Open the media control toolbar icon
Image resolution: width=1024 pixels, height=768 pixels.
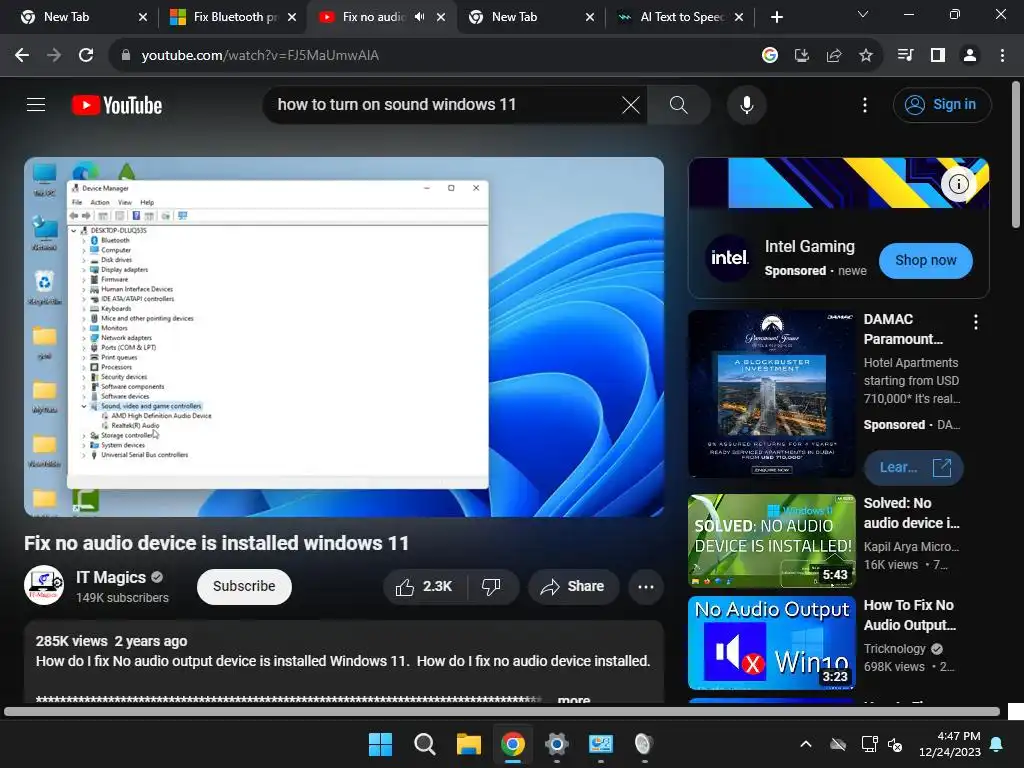point(905,56)
